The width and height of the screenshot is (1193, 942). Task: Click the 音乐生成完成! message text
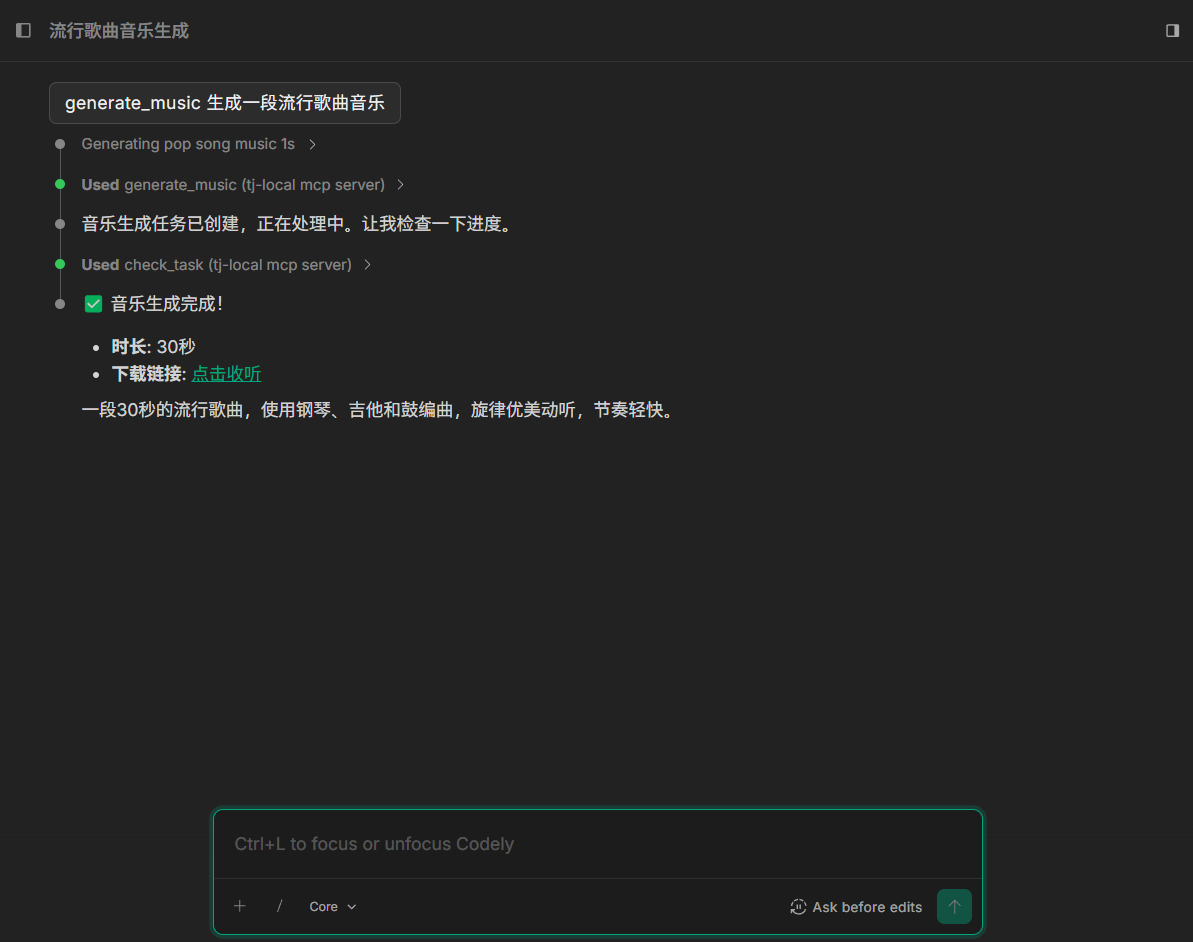click(x=167, y=304)
